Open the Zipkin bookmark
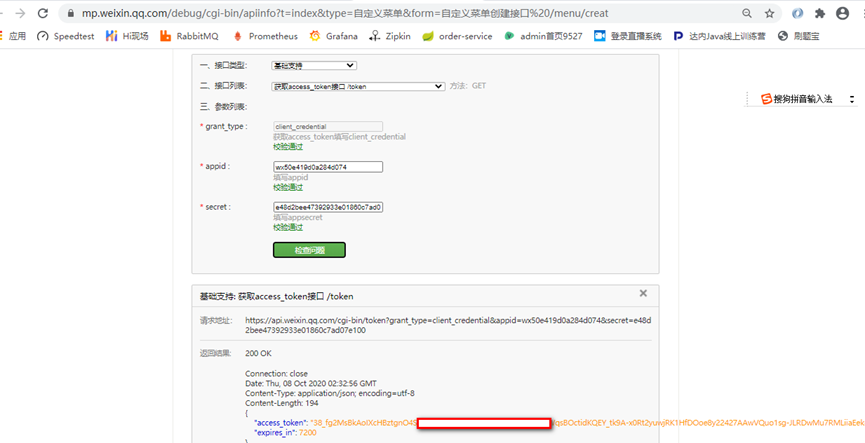865x443 pixels. click(390, 36)
